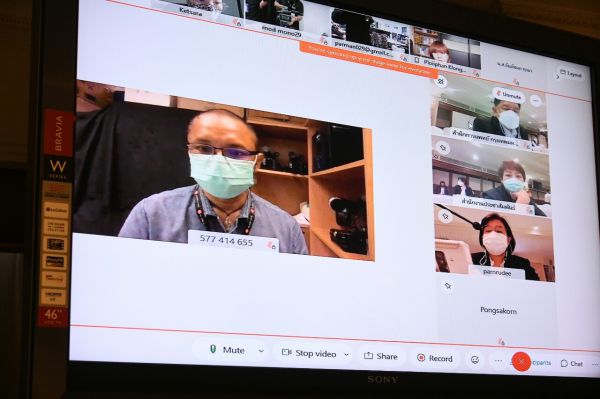The height and width of the screenshot is (399, 600).
Task: End meeting with the red X button
Action: [x=521, y=362]
